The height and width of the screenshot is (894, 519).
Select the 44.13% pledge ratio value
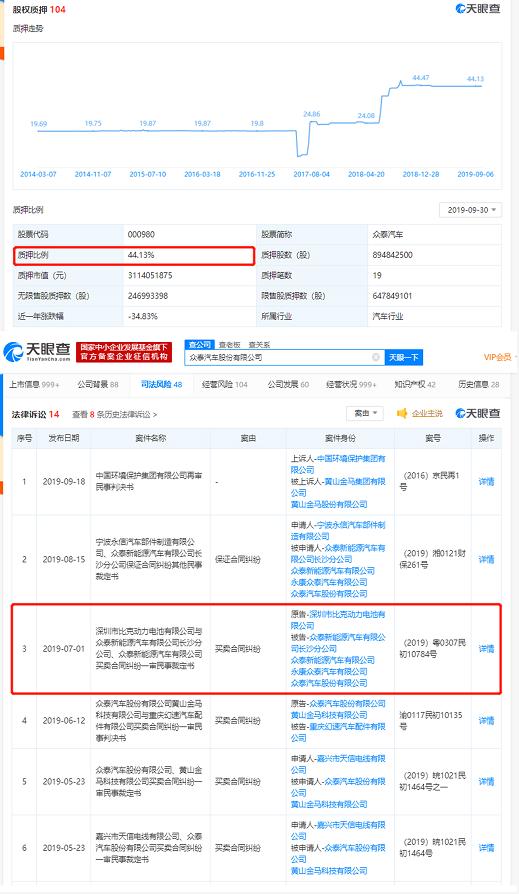click(x=141, y=255)
